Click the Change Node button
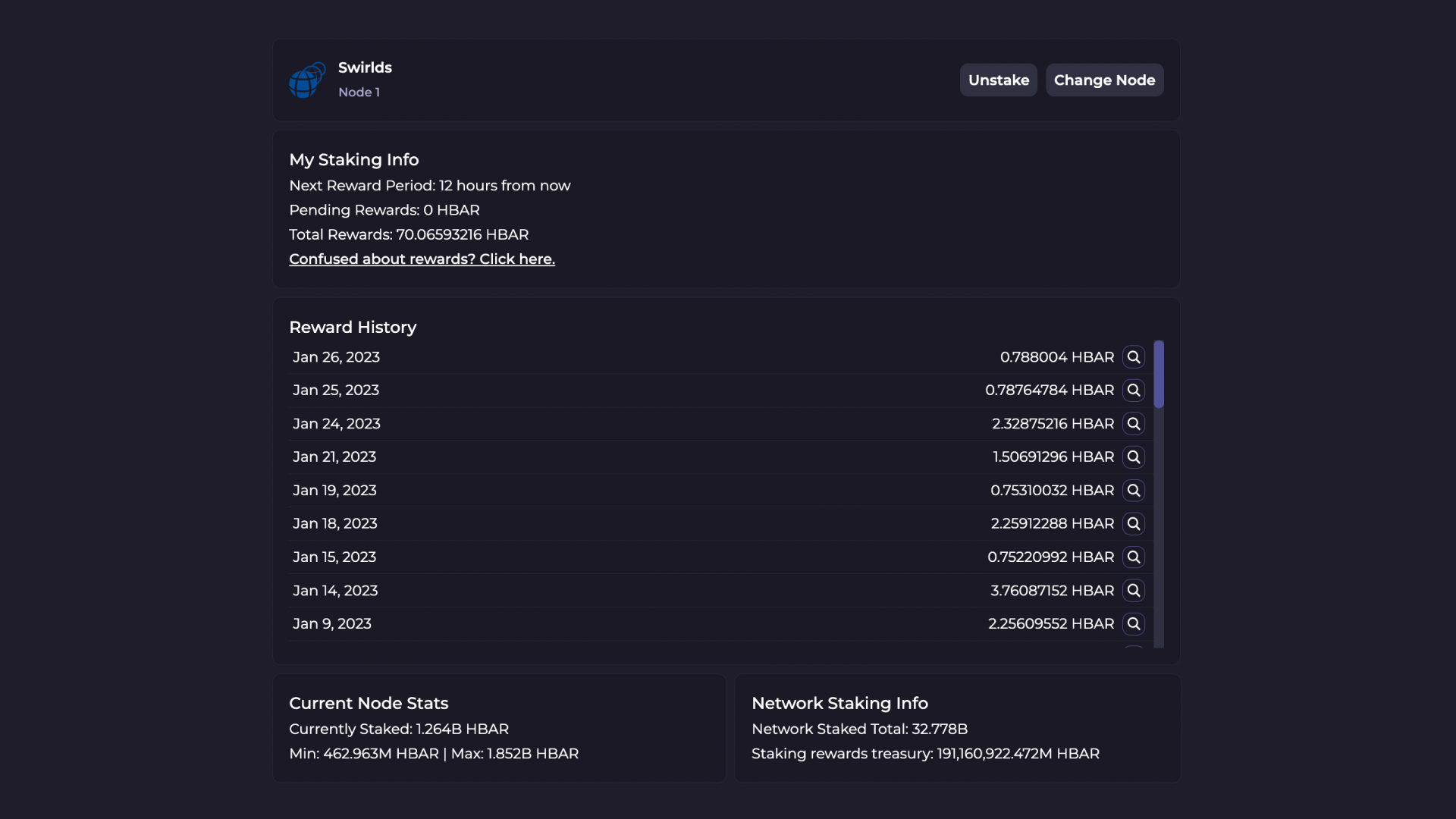Viewport: 1456px width, 819px height. tap(1104, 80)
